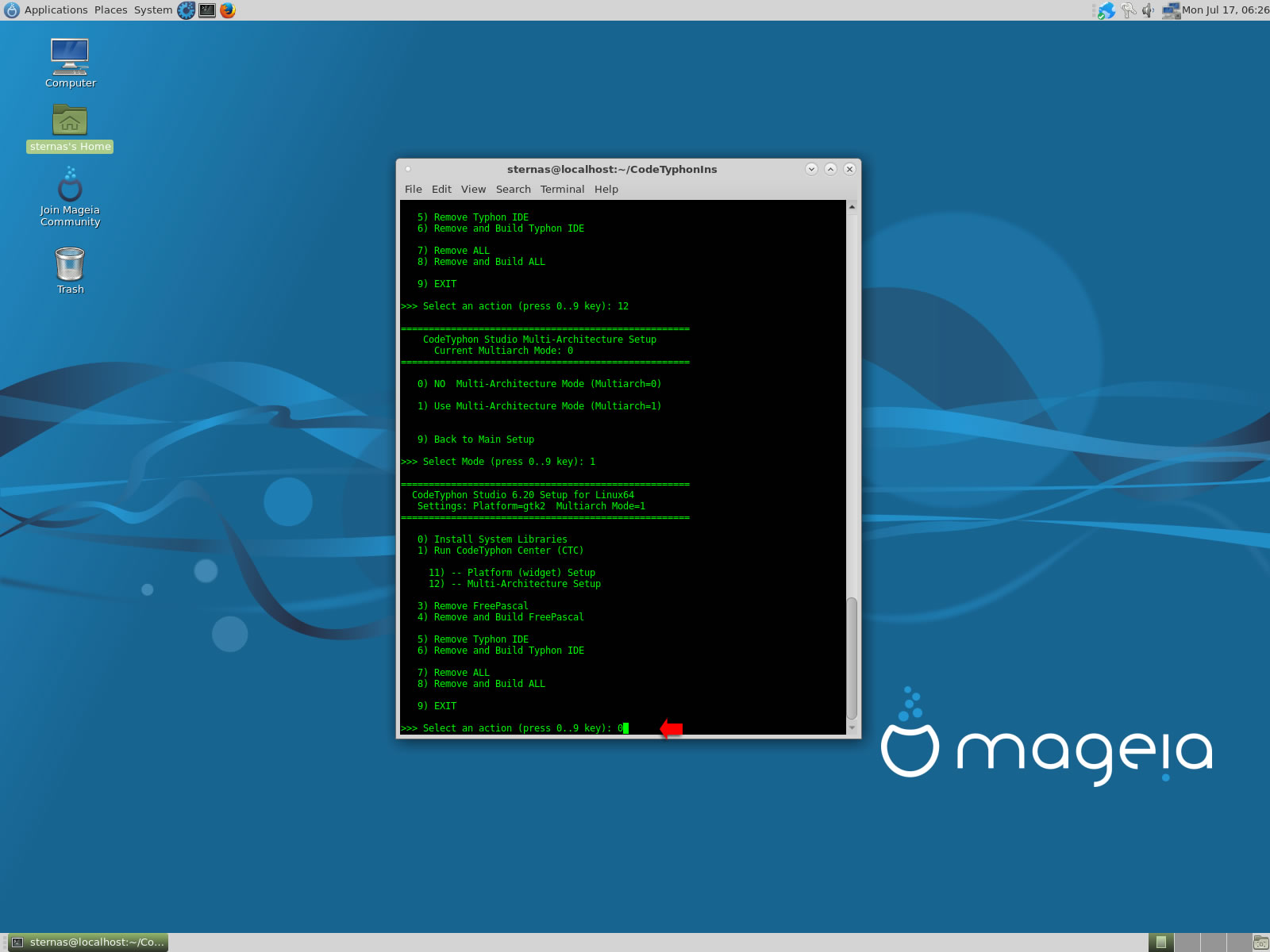
Task: Click lower '12) -- Multi-Architecture Setup' text
Action: point(514,584)
